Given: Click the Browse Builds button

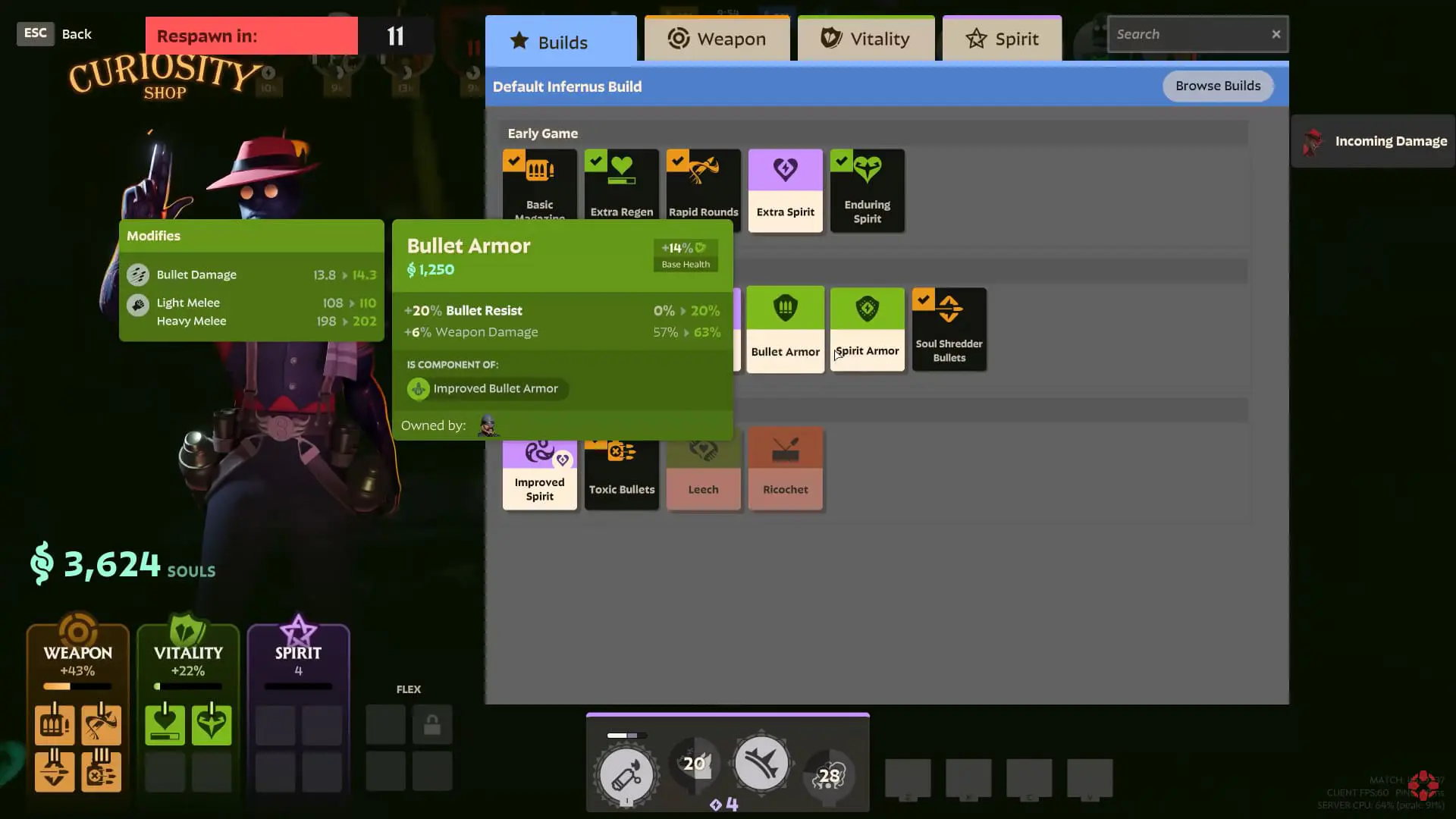Looking at the screenshot, I should [x=1218, y=86].
